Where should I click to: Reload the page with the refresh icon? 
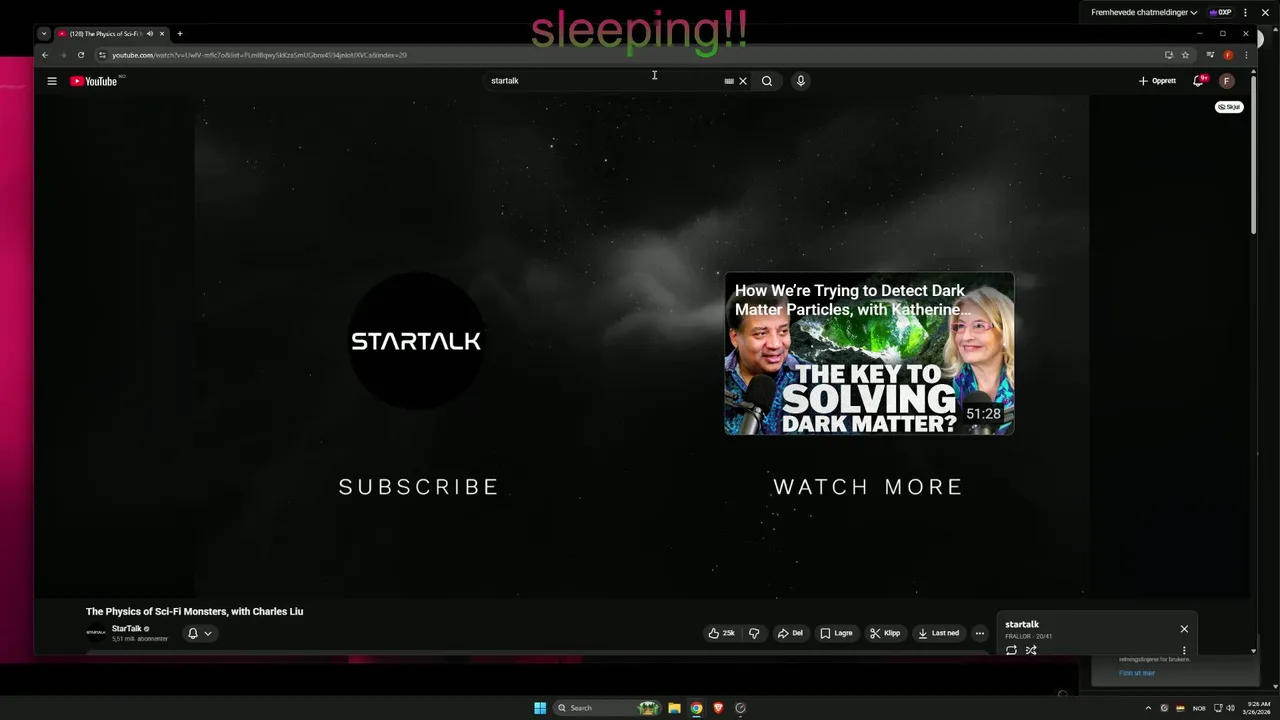click(x=81, y=55)
